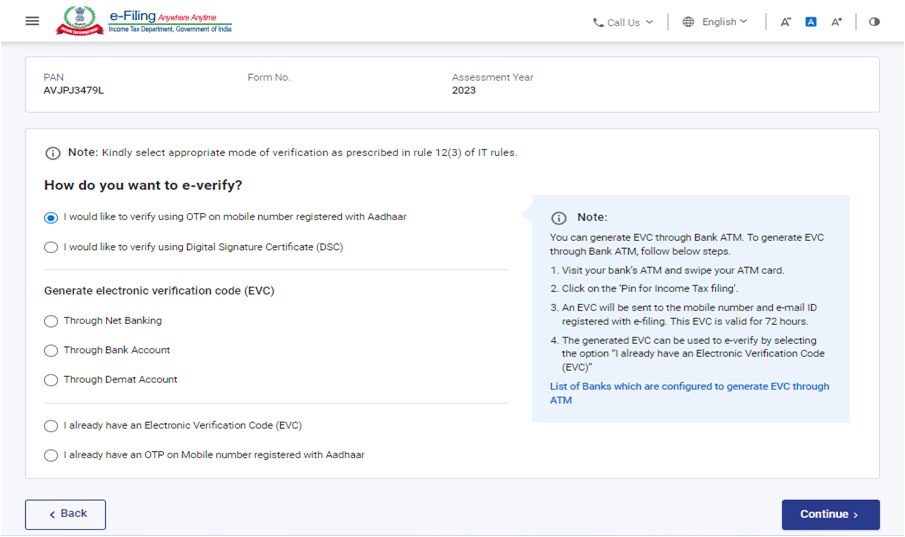Select I already have an EVC option
The height and width of the screenshot is (537, 905).
(51, 426)
